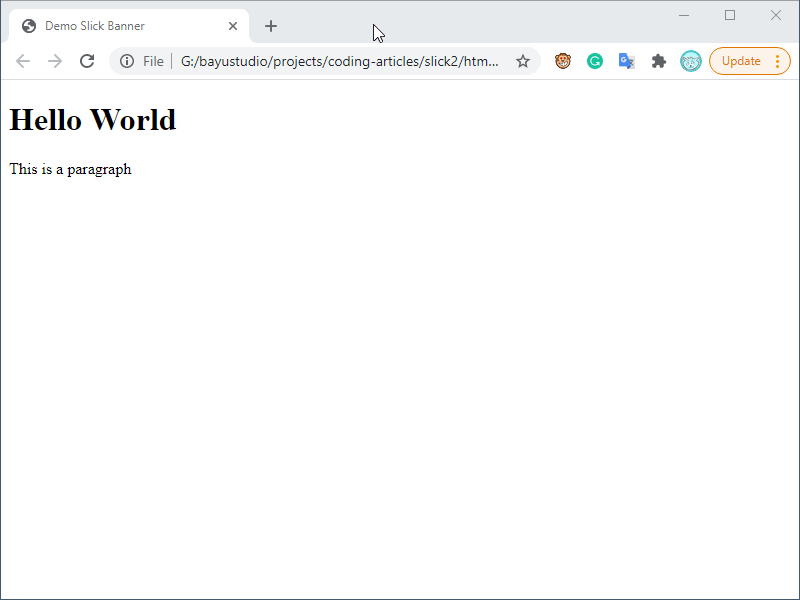Click the forward navigation arrow
Viewport: 800px width, 600px height.
55,61
